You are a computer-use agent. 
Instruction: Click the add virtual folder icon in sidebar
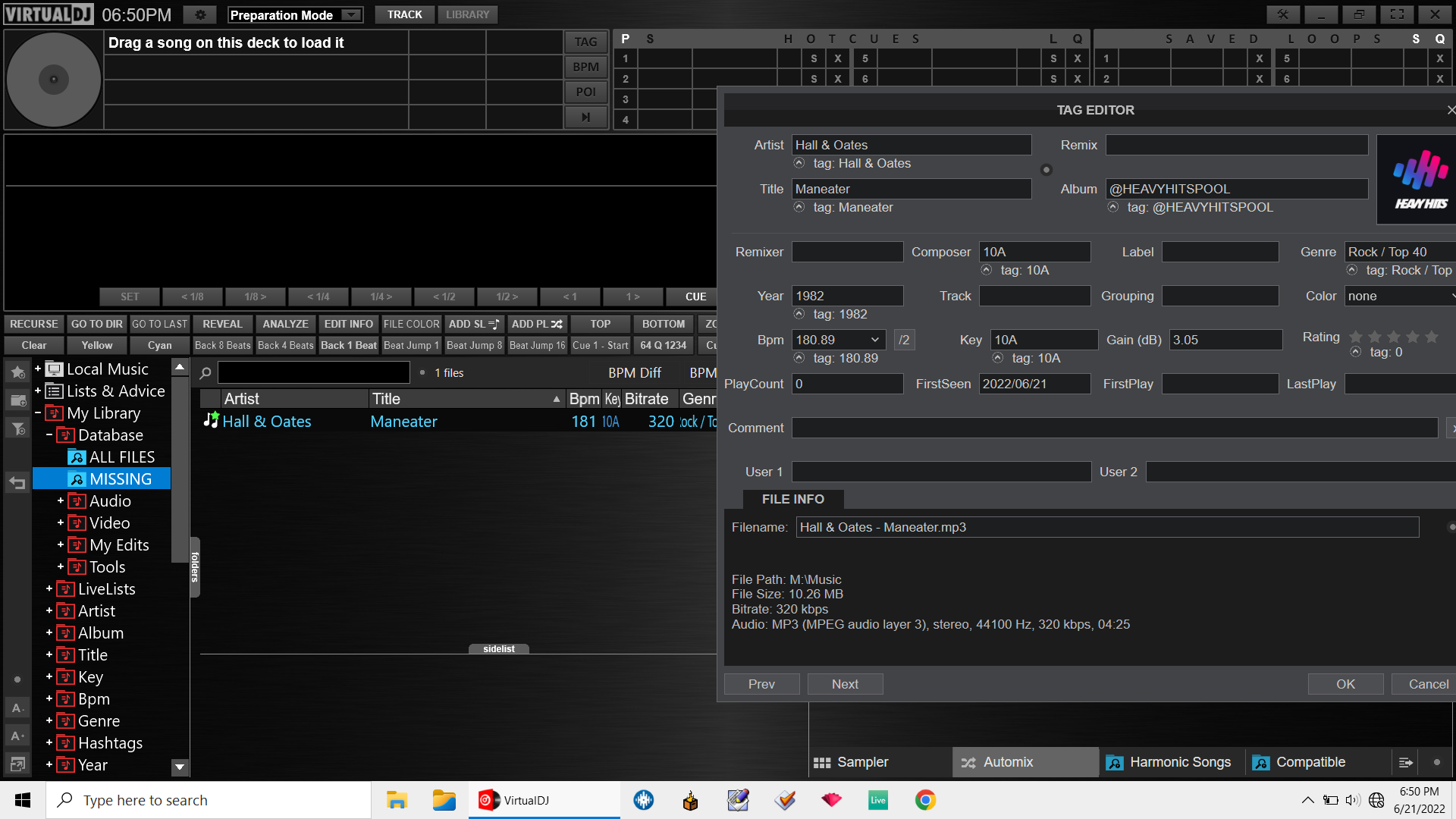(x=17, y=400)
